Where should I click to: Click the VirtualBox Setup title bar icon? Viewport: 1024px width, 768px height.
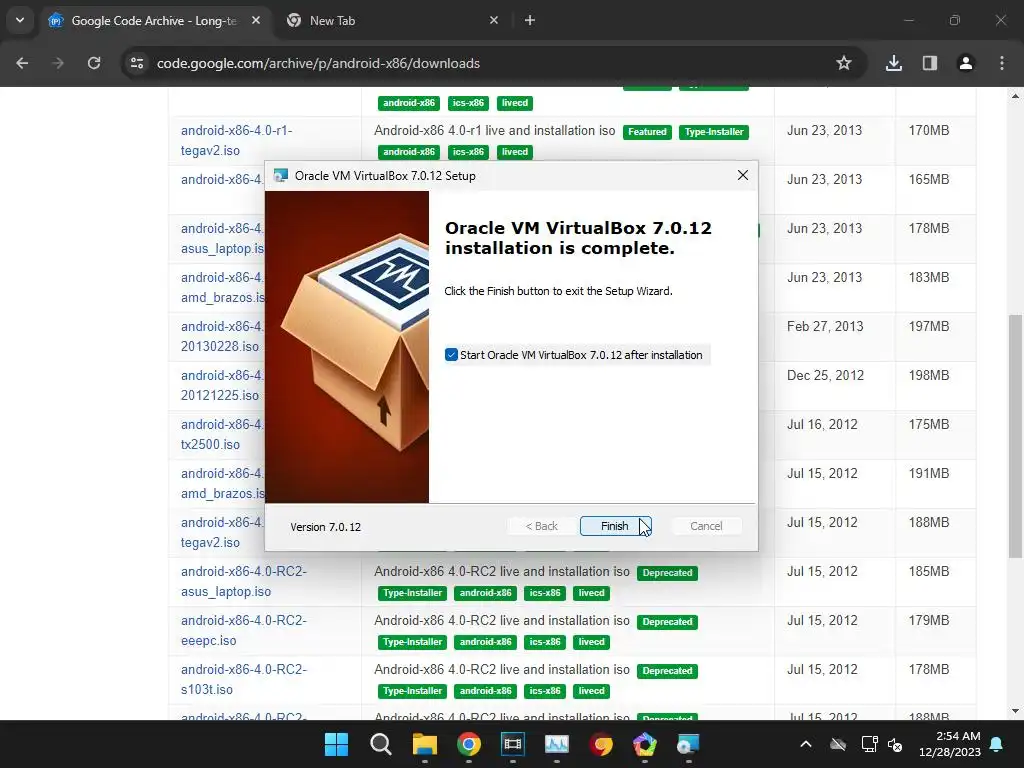click(281, 175)
